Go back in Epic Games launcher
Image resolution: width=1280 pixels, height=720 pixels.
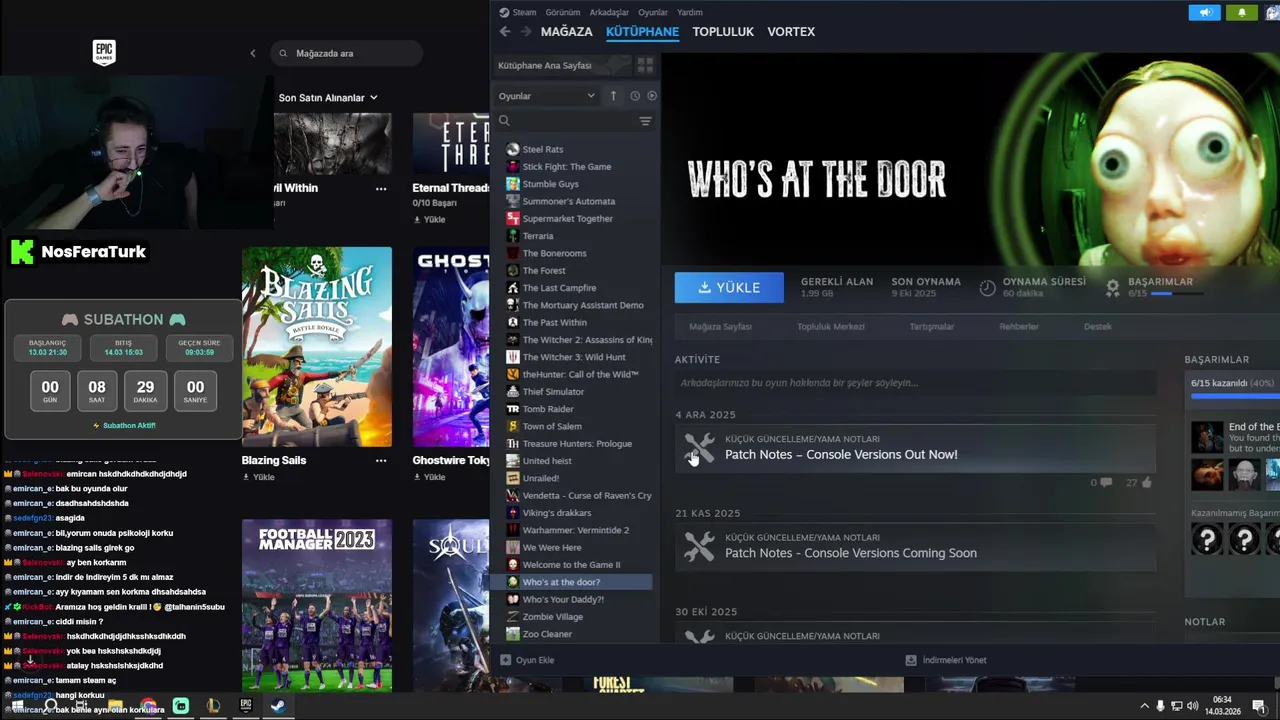[252, 53]
